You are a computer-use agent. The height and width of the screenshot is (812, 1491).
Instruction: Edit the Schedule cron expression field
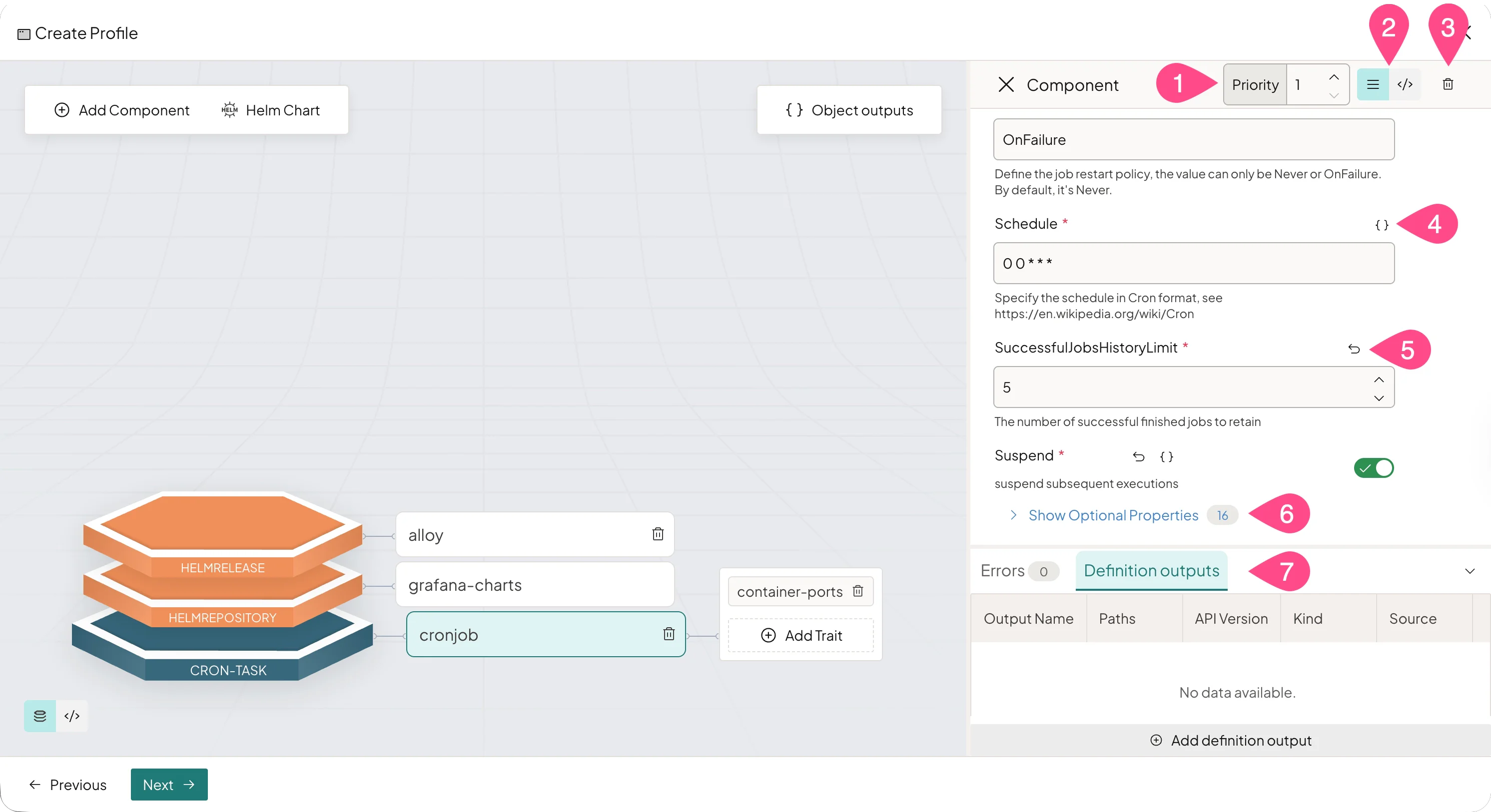click(1192, 264)
